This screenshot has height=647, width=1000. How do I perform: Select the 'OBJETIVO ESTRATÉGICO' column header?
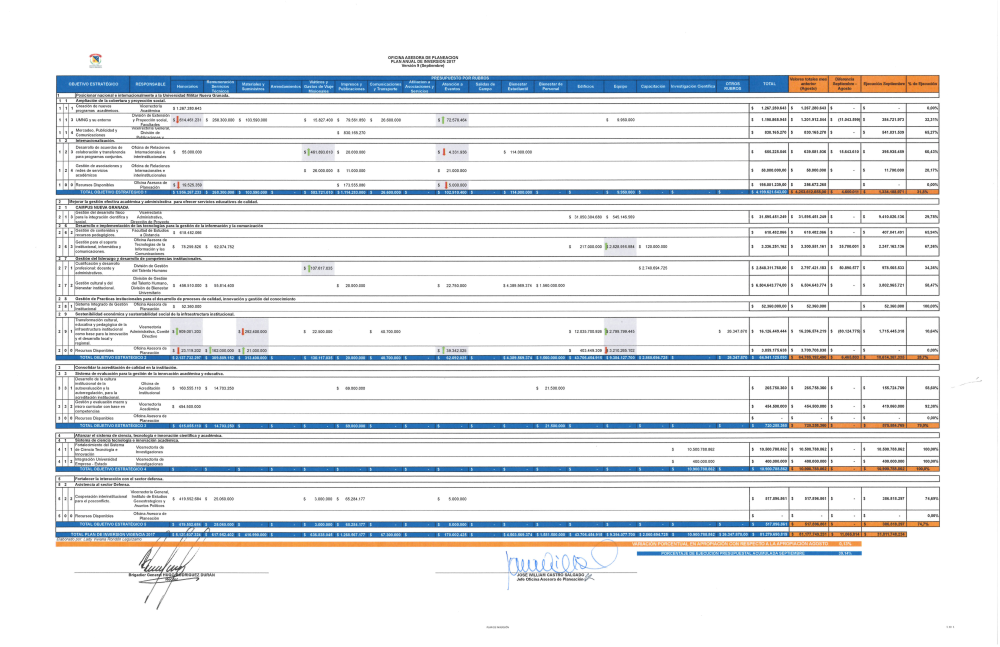click(94, 84)
